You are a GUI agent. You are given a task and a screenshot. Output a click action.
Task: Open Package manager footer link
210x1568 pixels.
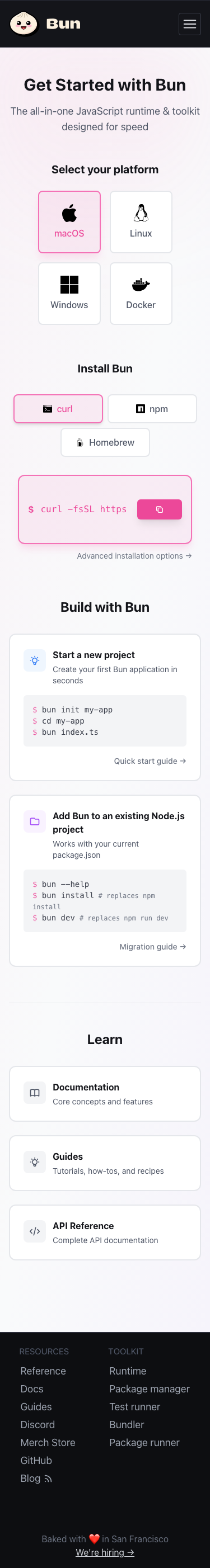pos(149,1388)
